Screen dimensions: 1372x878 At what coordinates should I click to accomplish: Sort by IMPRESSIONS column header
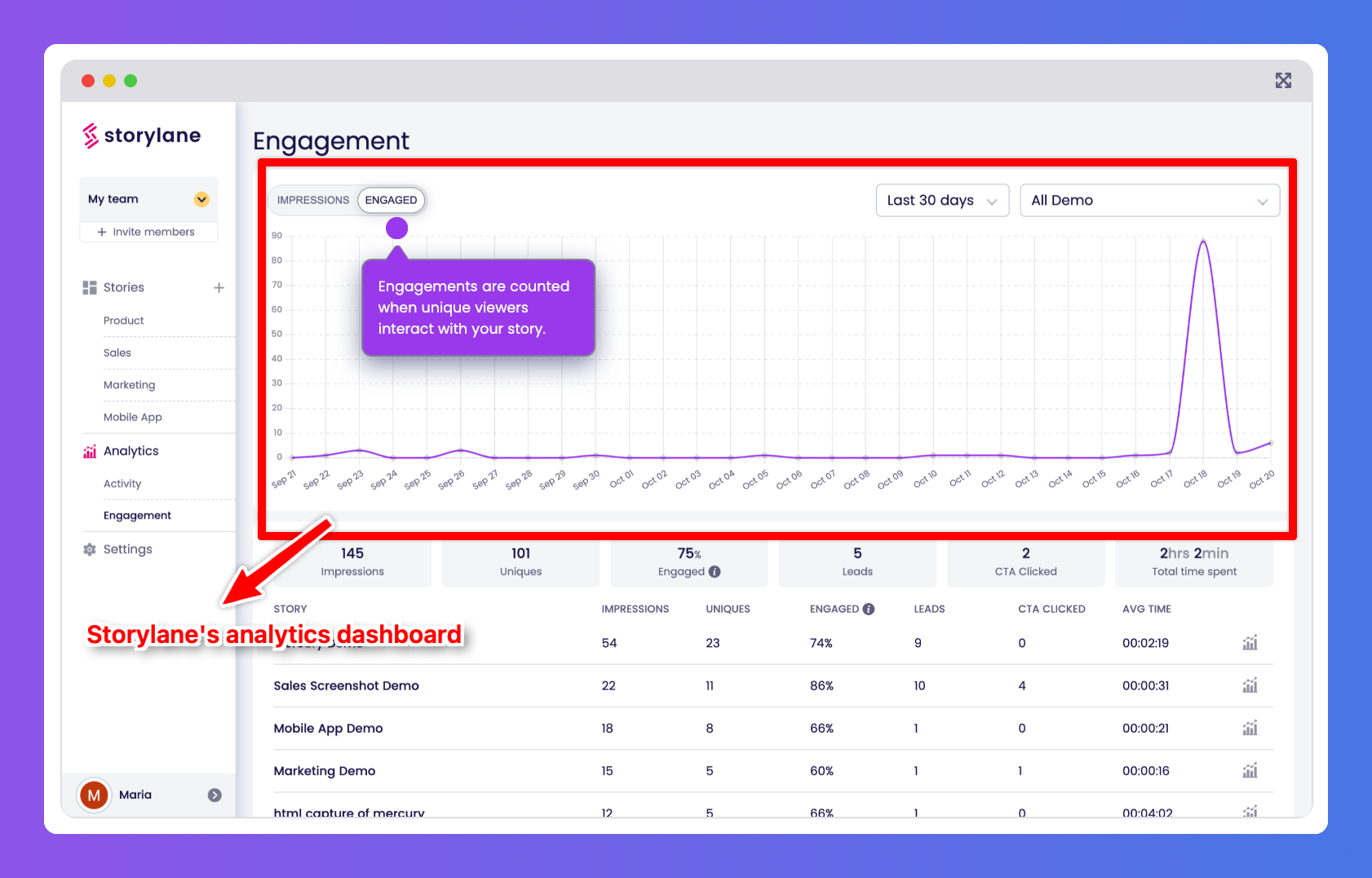(x=635, y=609)
